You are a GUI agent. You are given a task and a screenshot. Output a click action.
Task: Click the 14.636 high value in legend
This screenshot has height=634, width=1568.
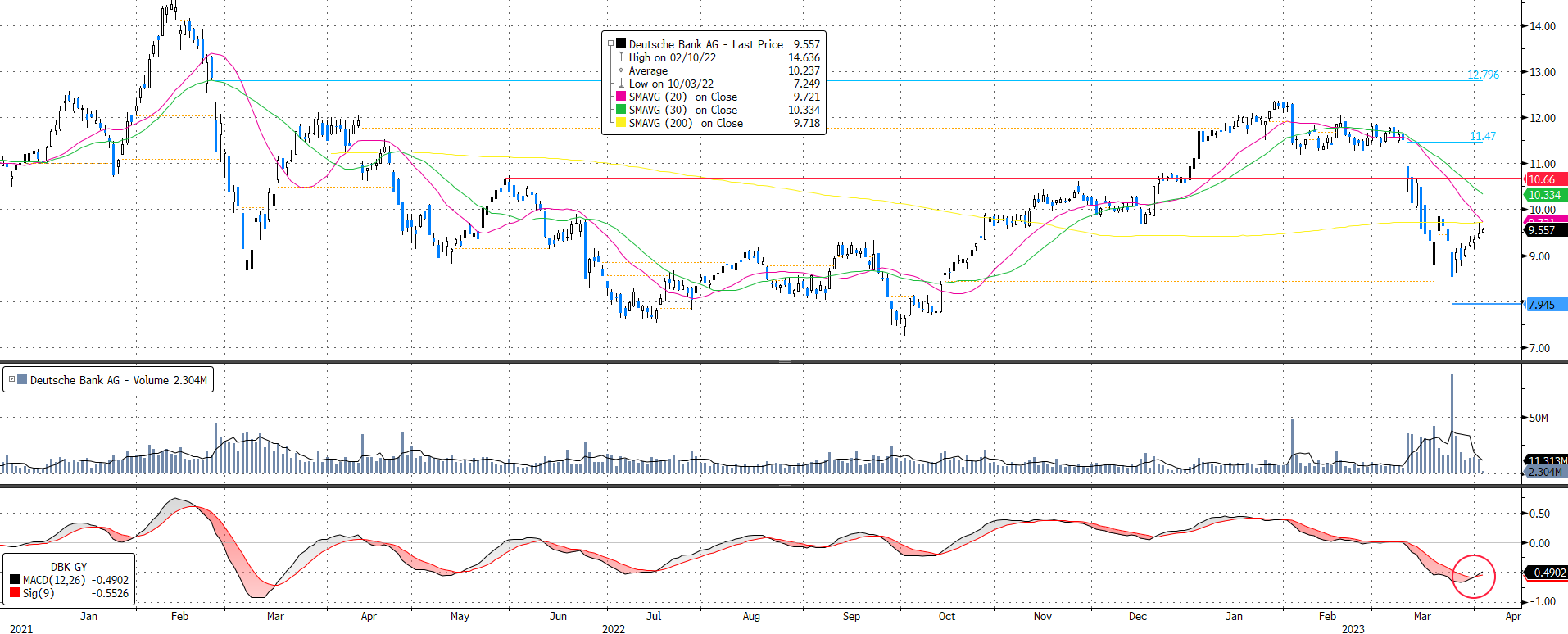pos(804,57)
